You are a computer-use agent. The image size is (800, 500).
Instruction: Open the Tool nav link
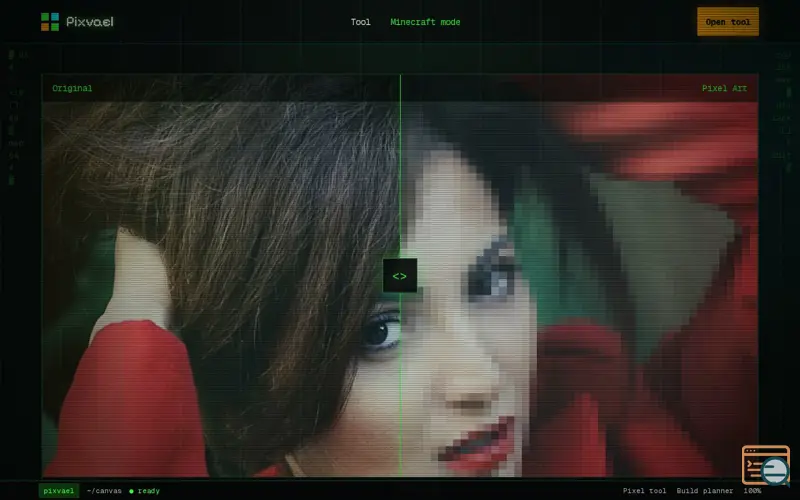coord(360,22)
